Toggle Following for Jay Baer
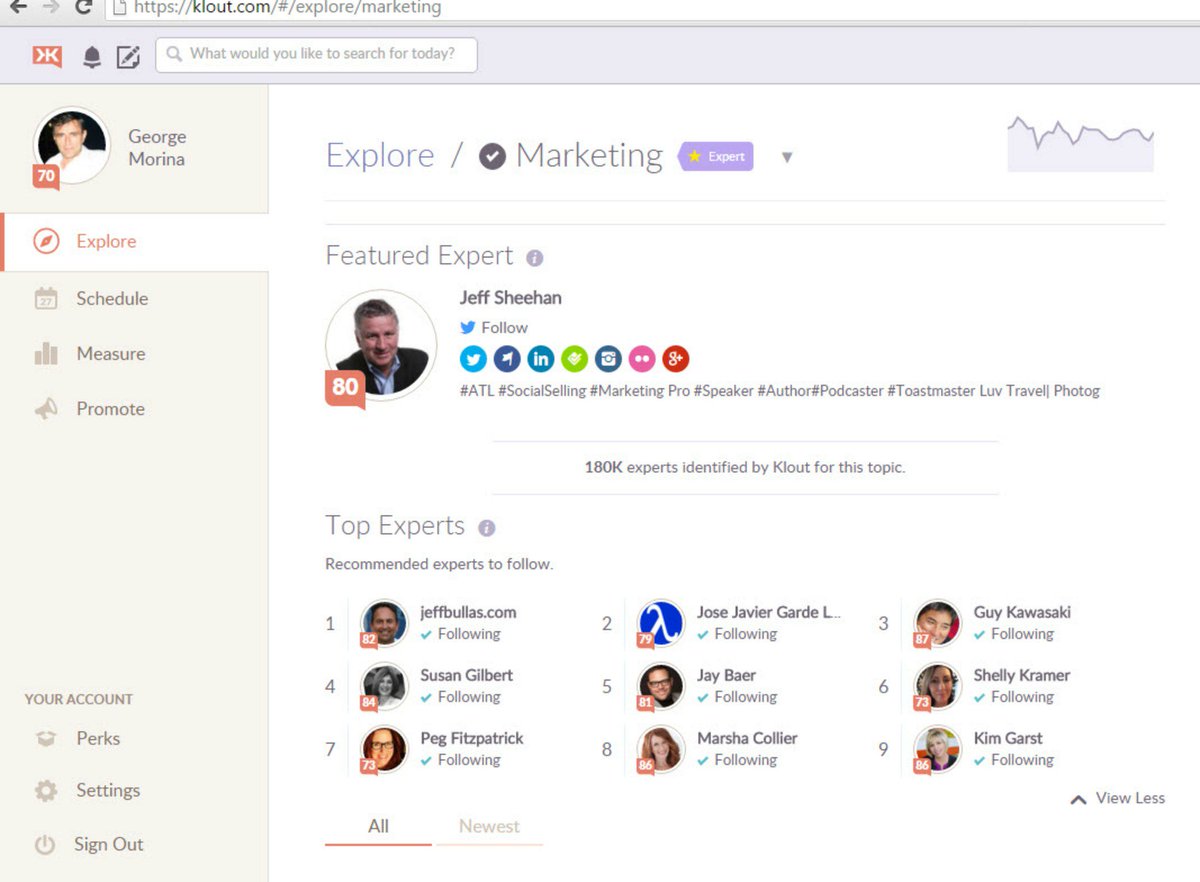Viewport: 1200px width, 882px height. (737, 697)
